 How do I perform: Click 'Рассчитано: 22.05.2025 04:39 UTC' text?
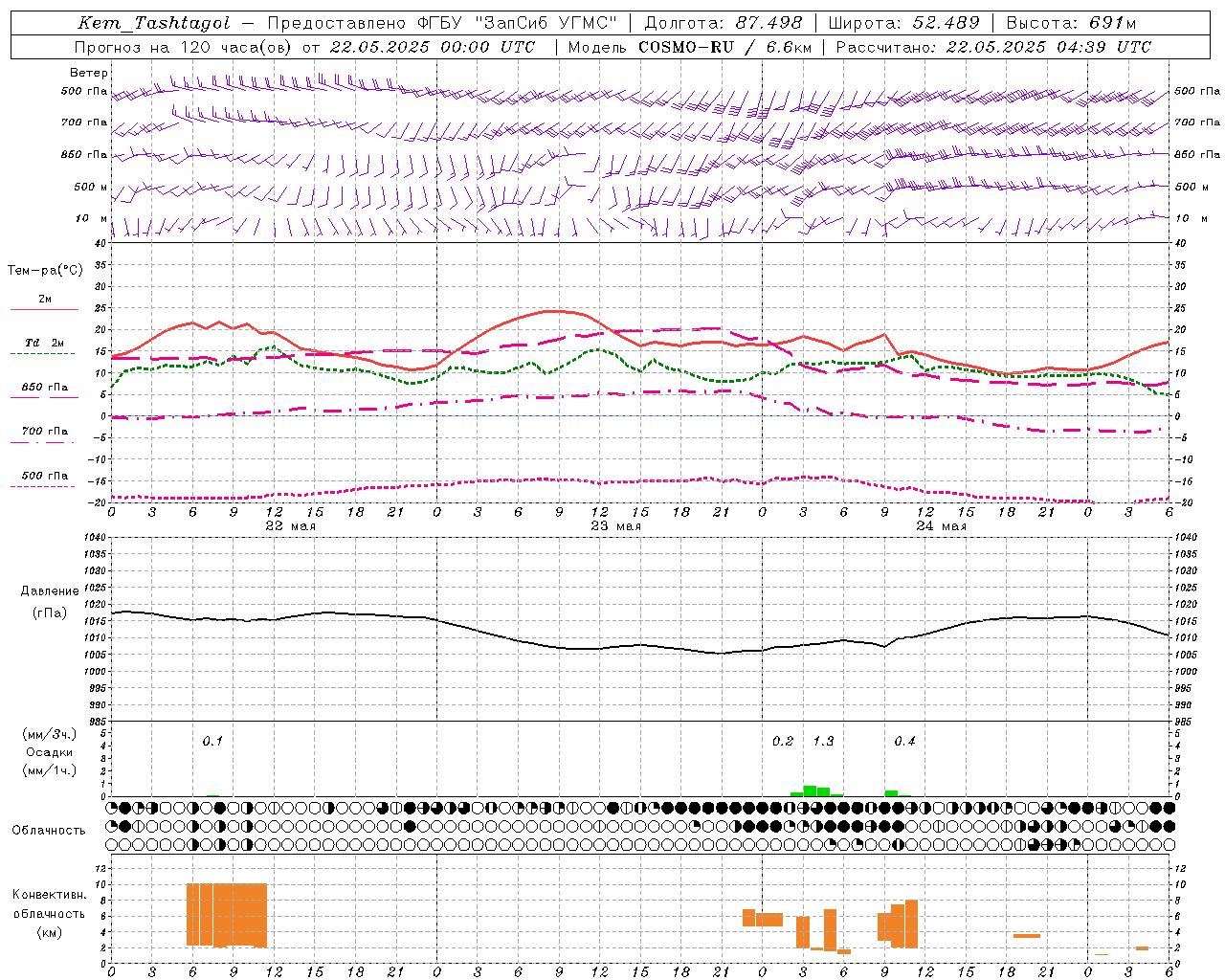[x=993, y=47]
